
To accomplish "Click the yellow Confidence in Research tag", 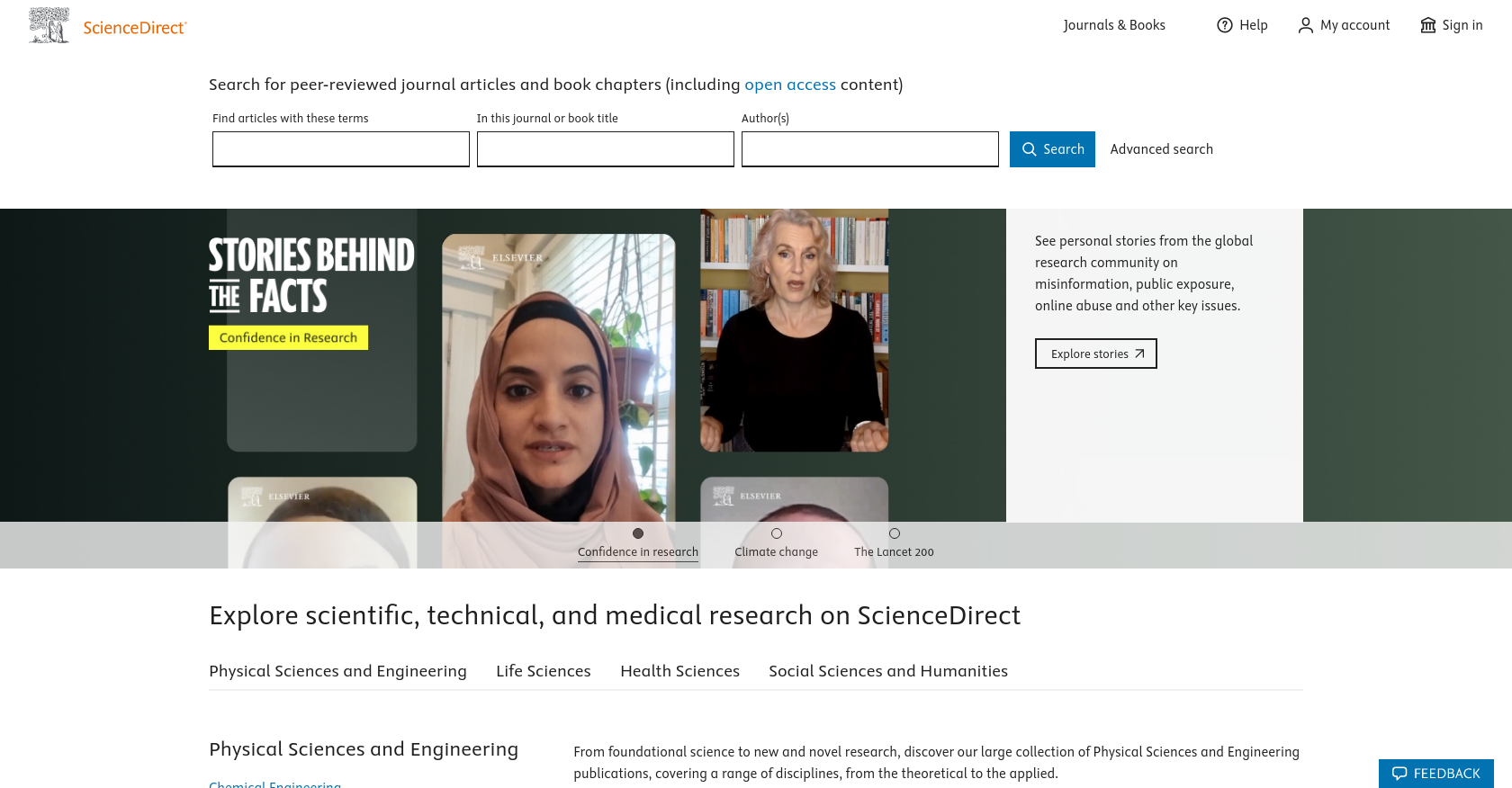I will (288, 337).
